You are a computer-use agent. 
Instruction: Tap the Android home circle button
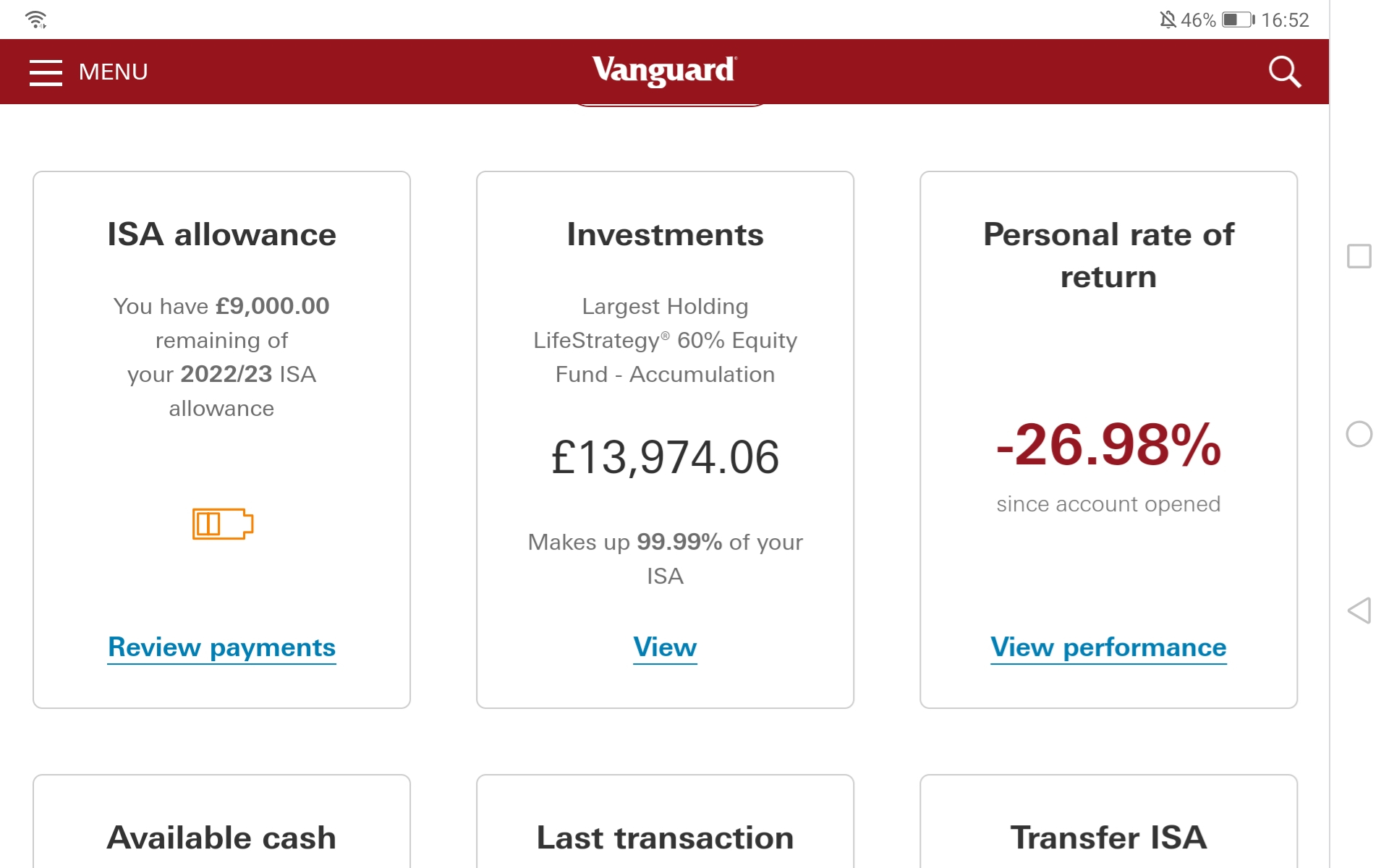coord(1359,434)
